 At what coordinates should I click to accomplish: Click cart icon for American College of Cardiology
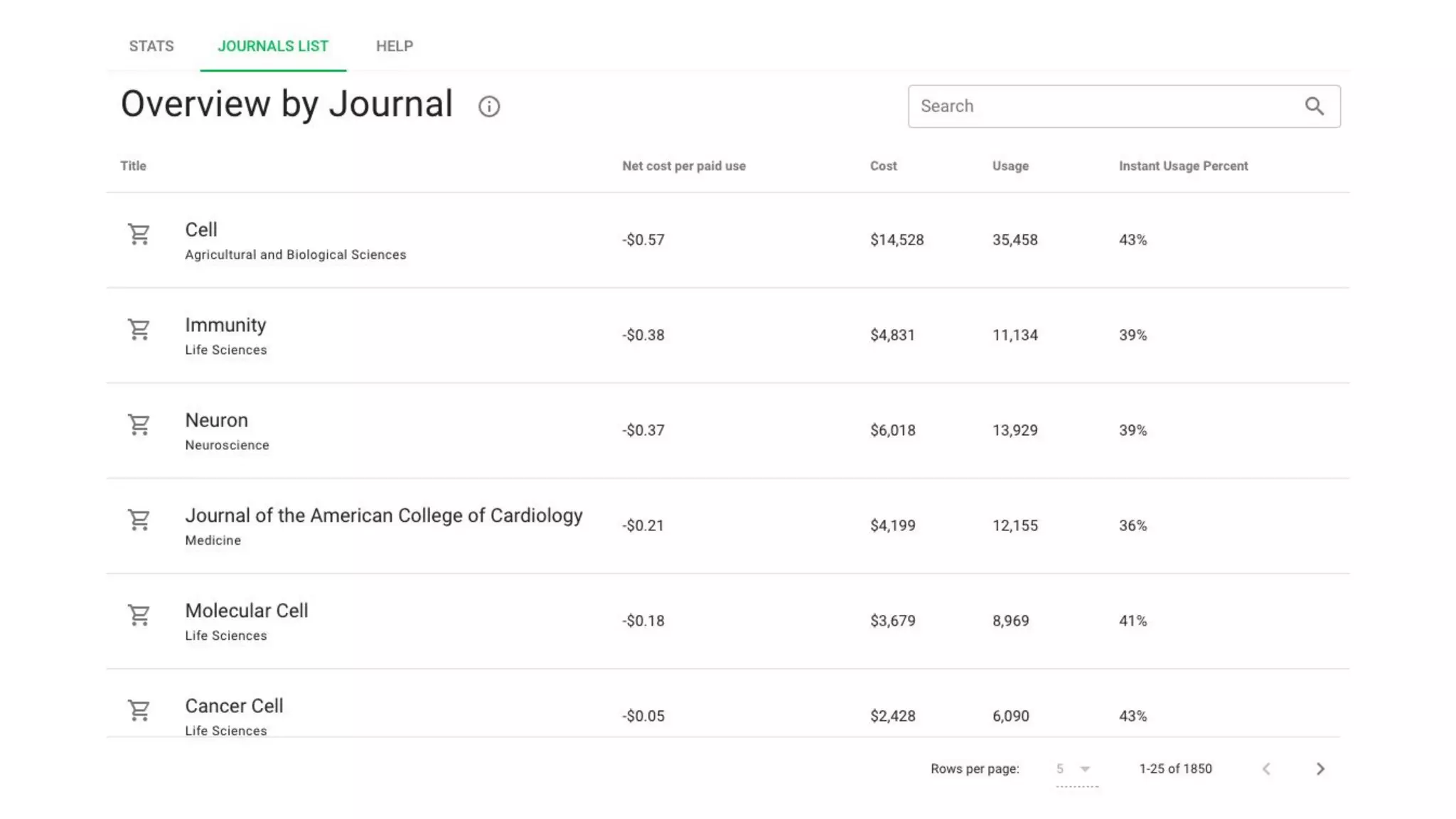[139, 520]
